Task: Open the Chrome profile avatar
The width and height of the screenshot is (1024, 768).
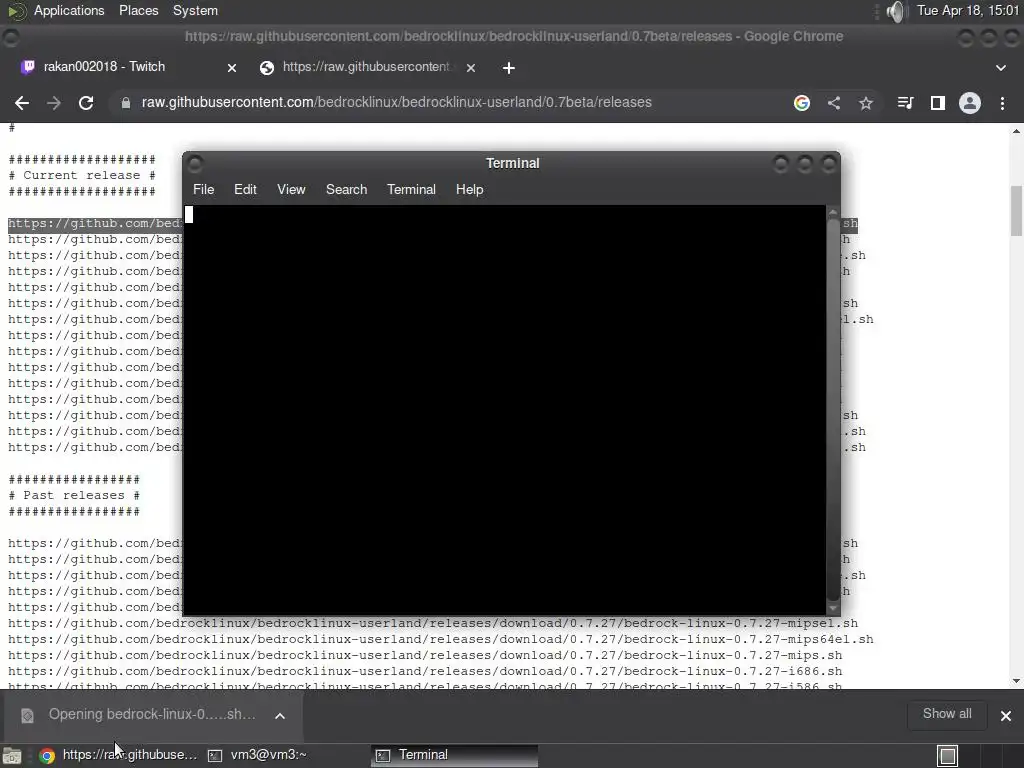Action: [x=970, y=103]
